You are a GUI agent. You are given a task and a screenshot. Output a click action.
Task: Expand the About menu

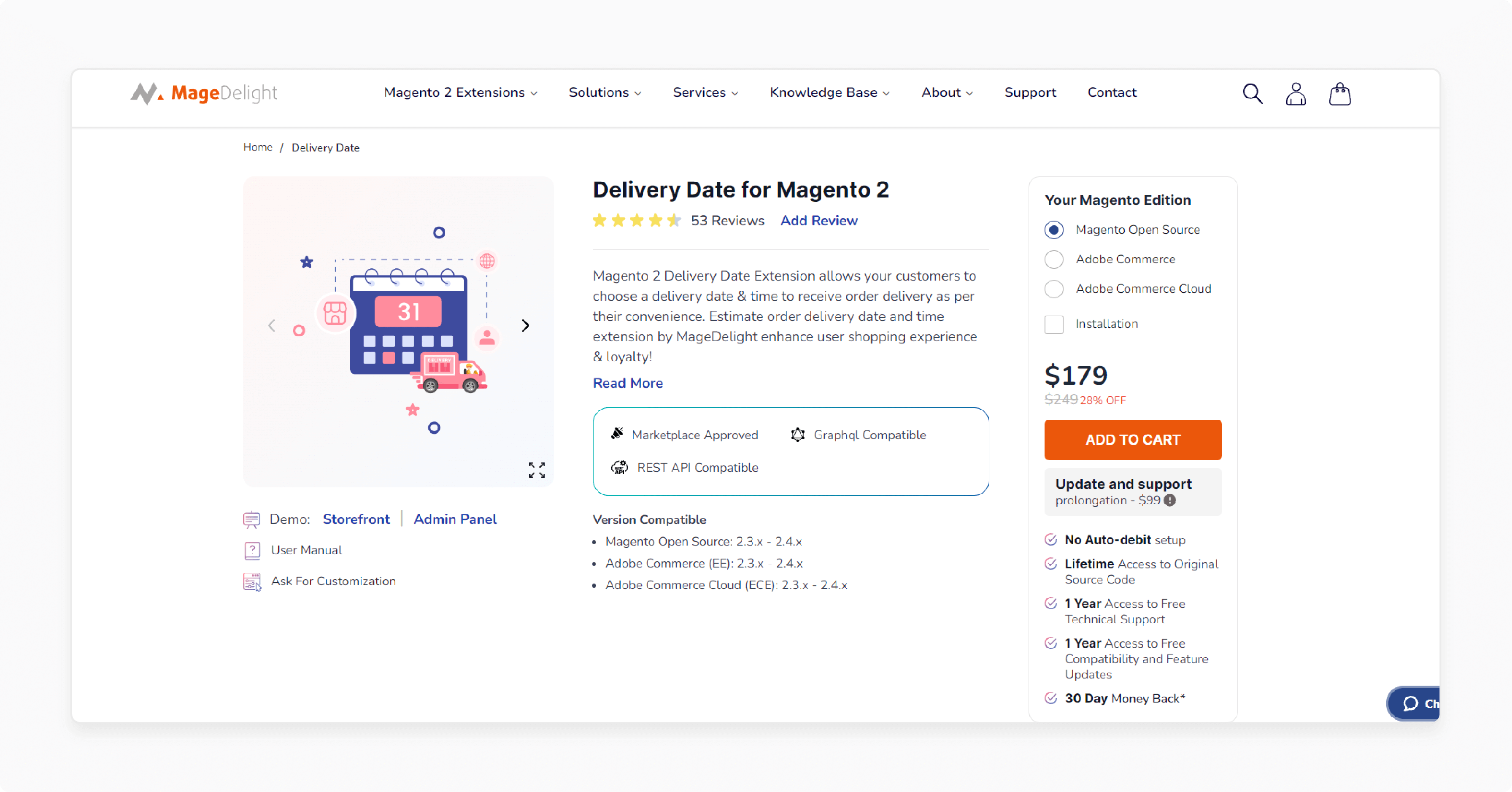[947, 93]
